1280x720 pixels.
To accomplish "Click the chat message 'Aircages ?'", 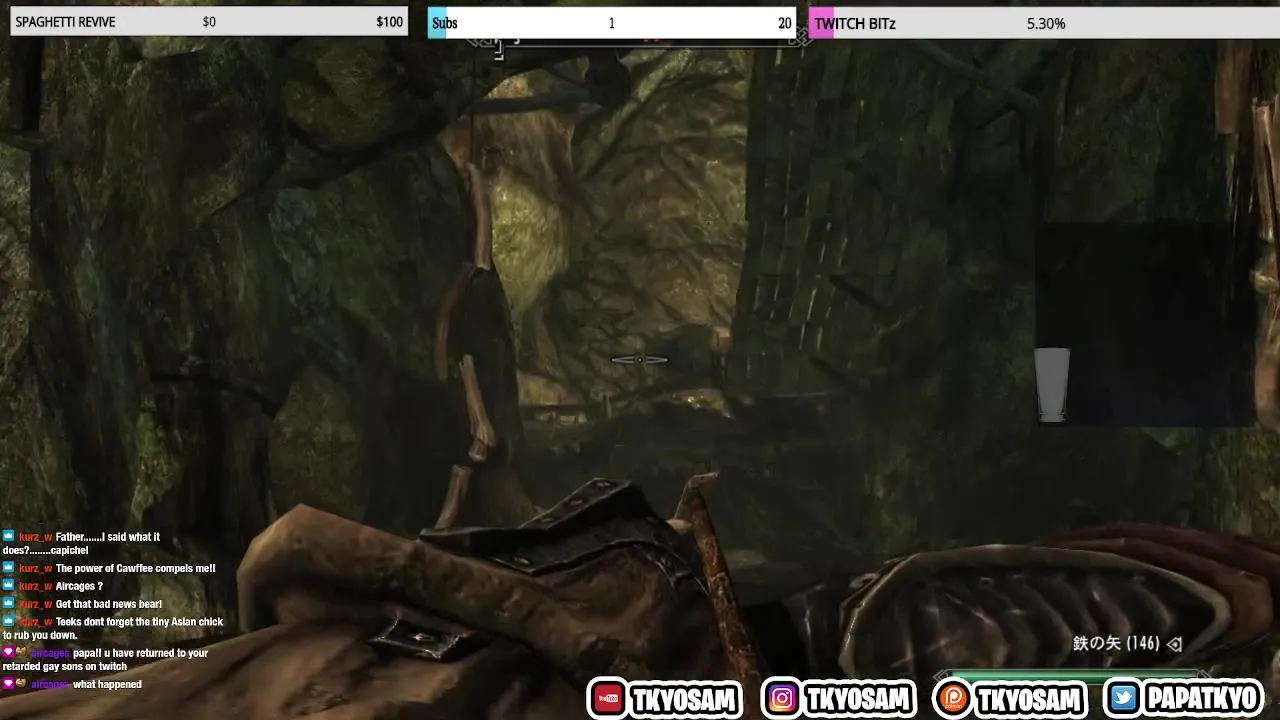I will (79, 586).
